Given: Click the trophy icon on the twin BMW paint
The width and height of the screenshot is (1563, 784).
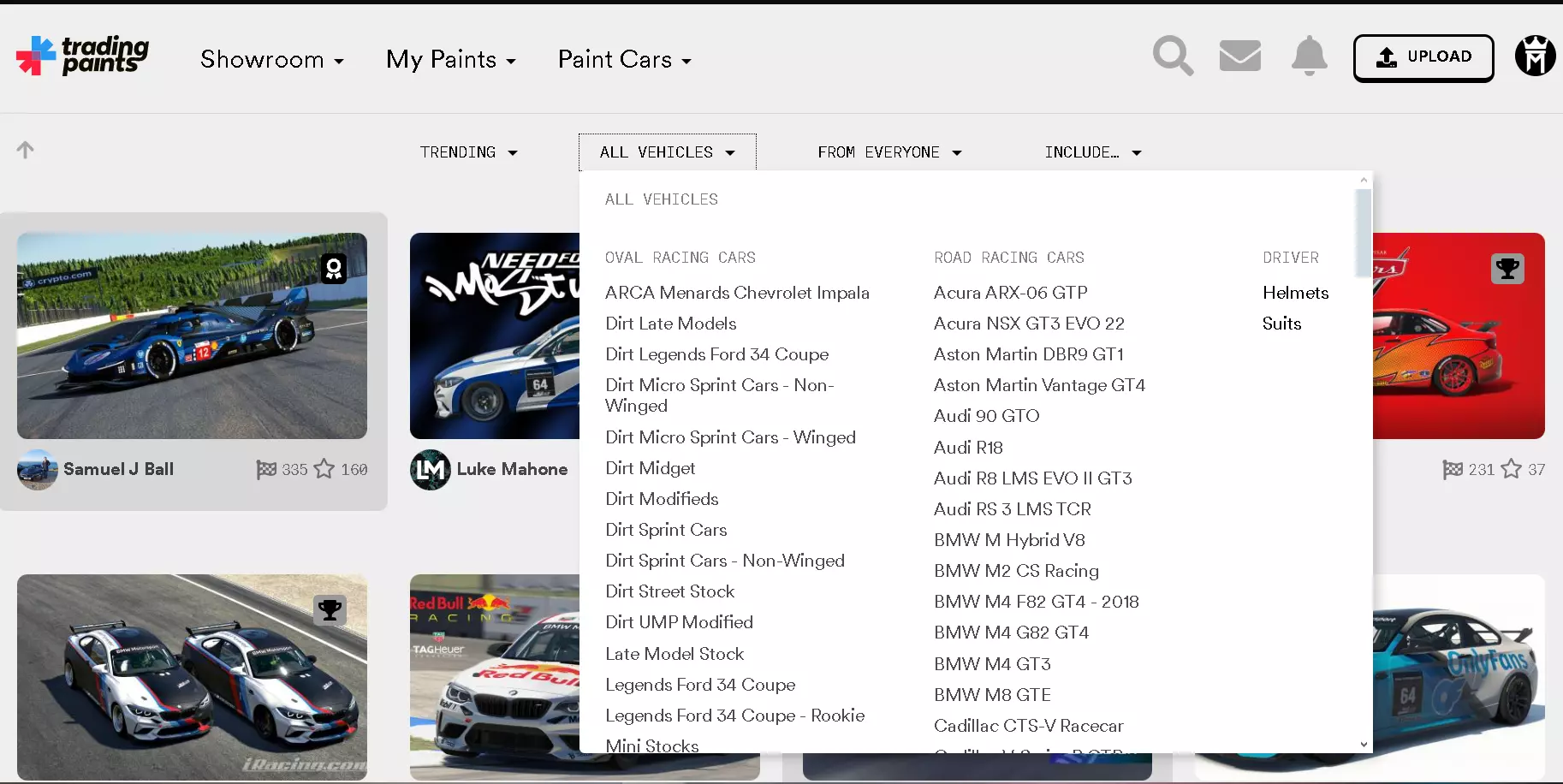Looking at the screenshot, I should click(330, 610).
